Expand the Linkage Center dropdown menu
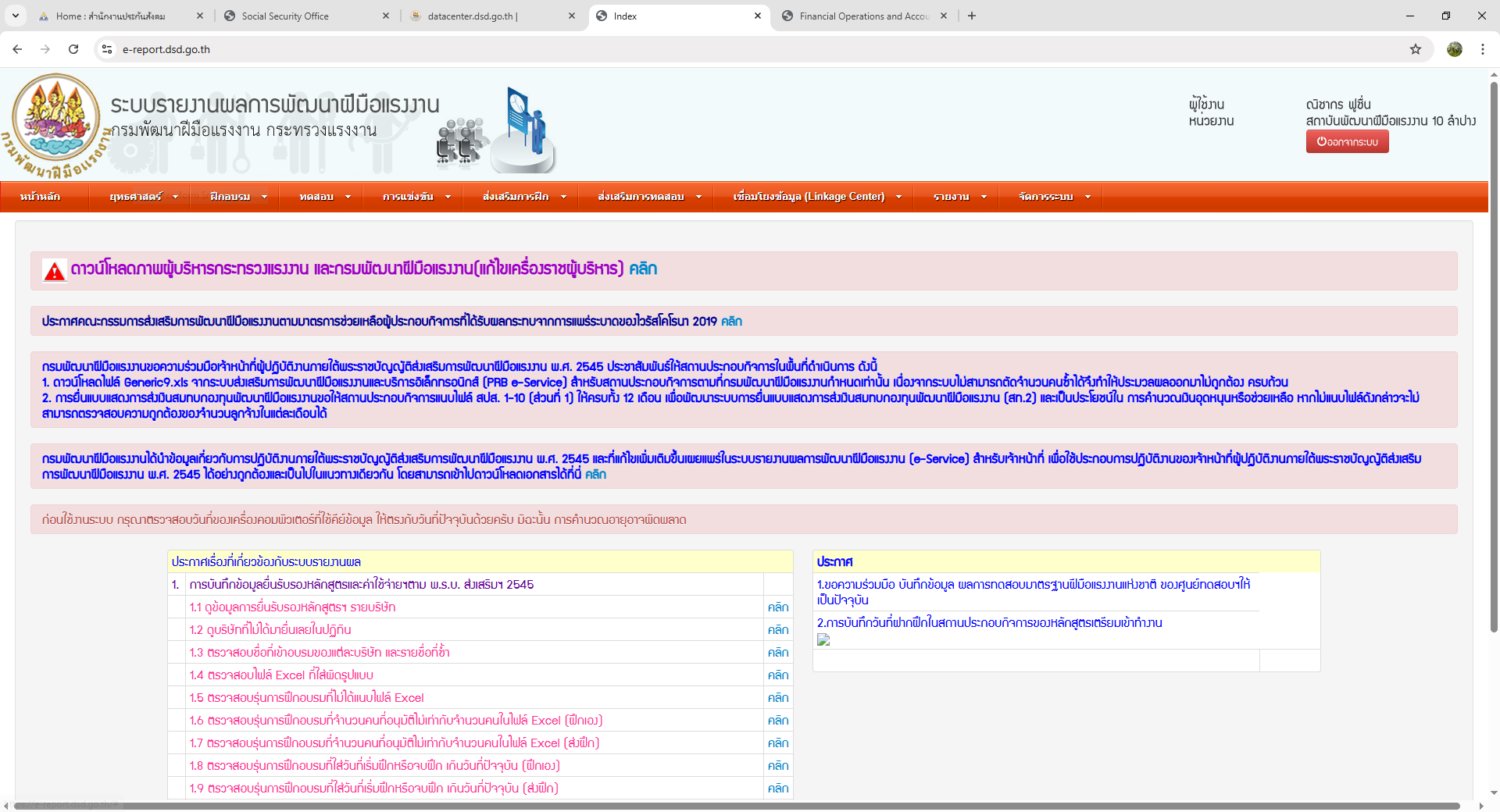This screenshot has width=1500, height=812. coord(816,197)
